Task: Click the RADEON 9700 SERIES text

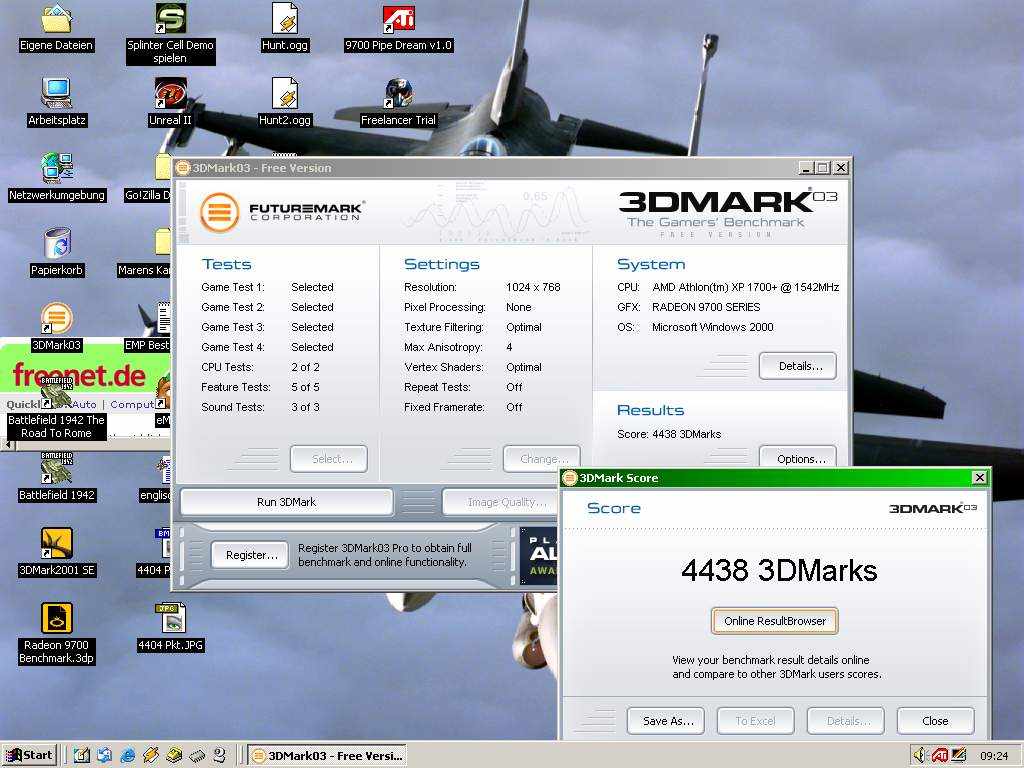Action: (x=706, y=307)
